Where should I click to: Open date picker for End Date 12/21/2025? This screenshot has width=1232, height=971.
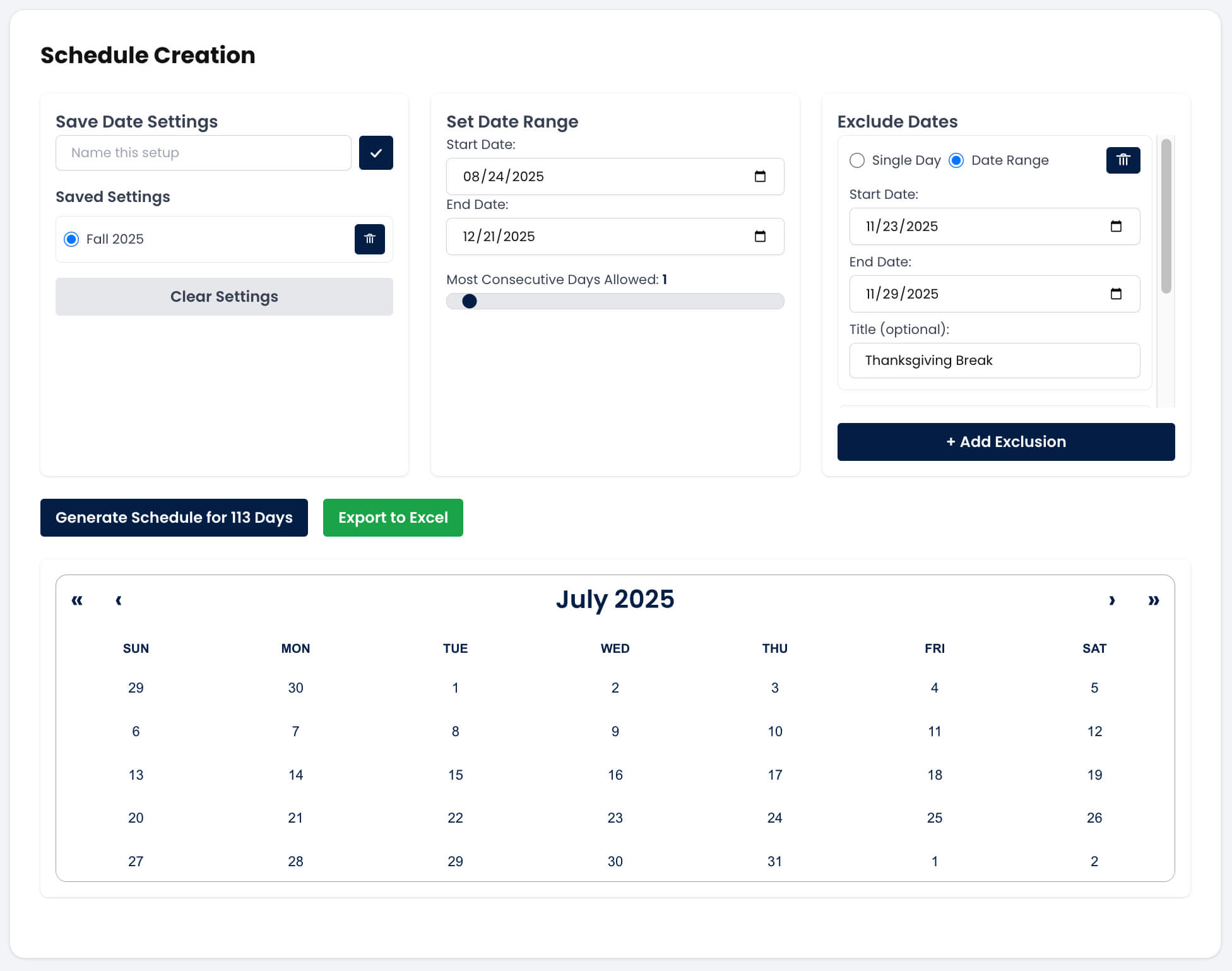click(759, 236)
